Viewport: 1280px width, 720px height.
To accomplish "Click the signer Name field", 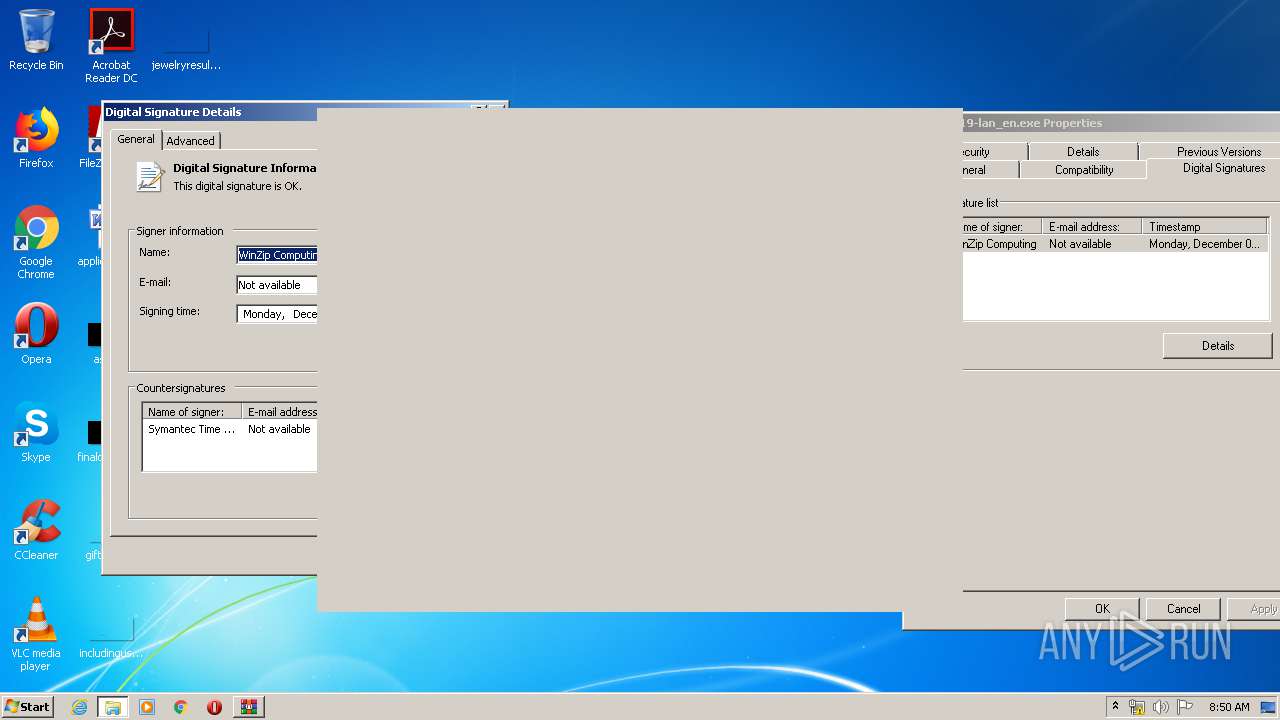I will tap(277, 255).
